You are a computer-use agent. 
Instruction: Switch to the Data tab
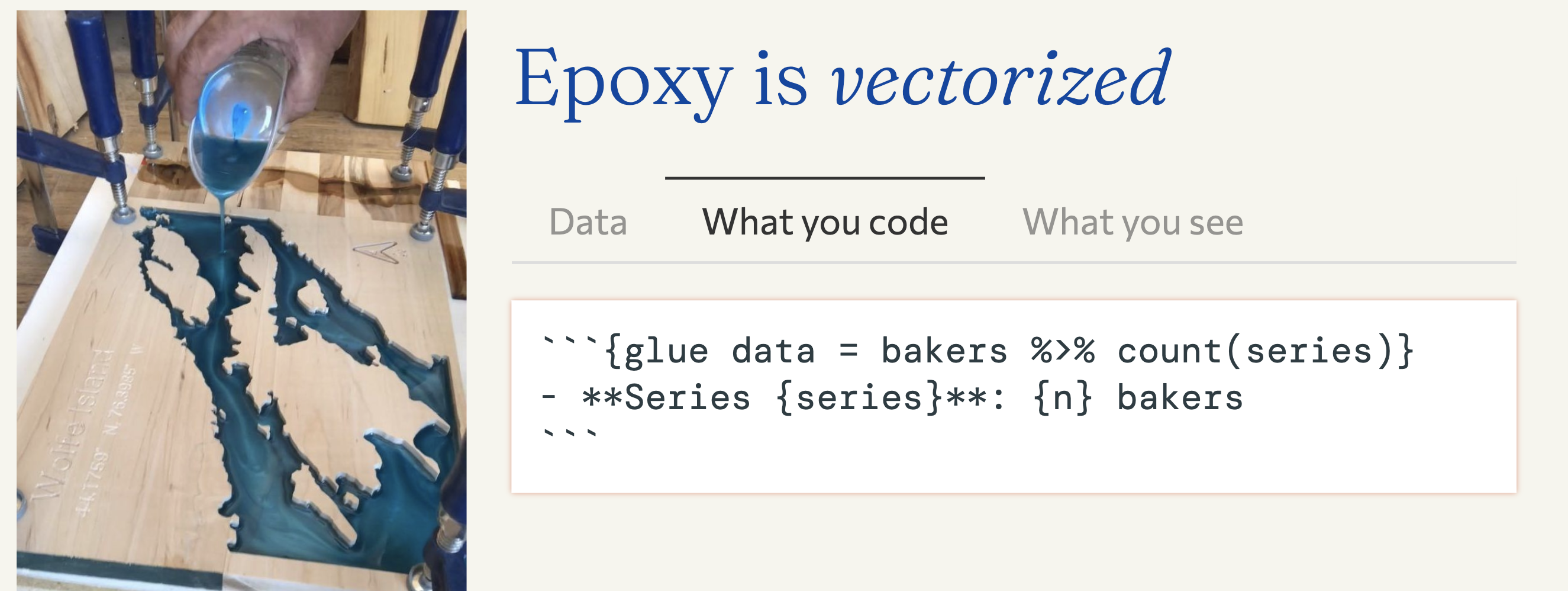click(x=588, y=222)
